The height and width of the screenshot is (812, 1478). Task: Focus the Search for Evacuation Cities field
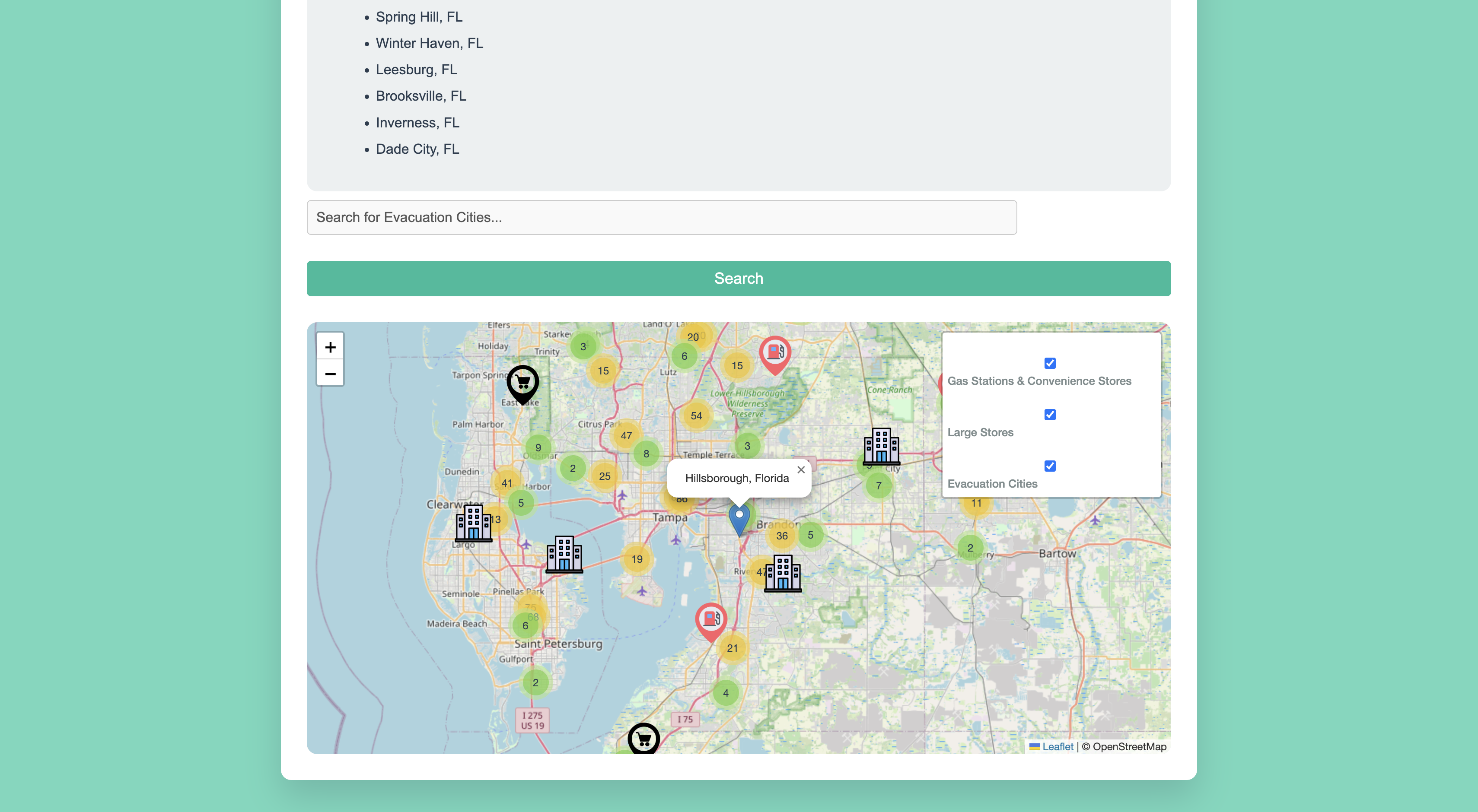[662, 217]
